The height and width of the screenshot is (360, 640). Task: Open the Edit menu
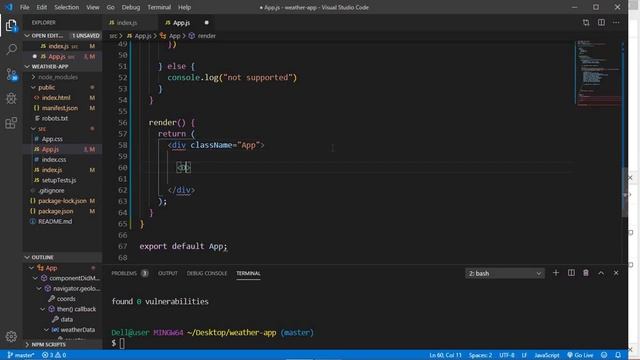[42, 7]
